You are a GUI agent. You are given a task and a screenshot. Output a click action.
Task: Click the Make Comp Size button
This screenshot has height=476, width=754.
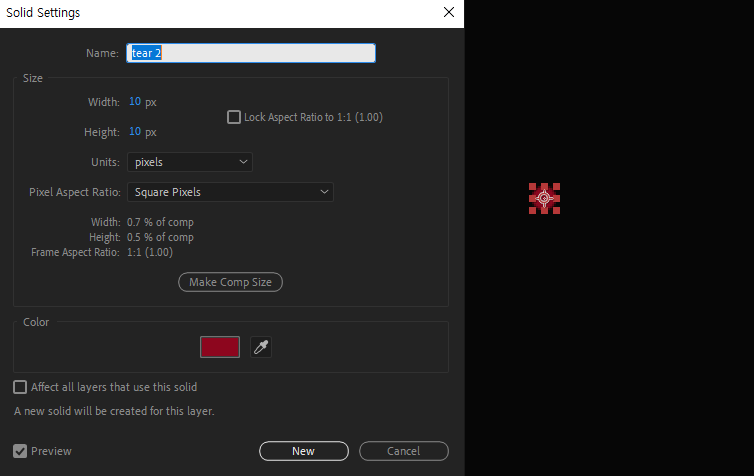pos(230,282)
